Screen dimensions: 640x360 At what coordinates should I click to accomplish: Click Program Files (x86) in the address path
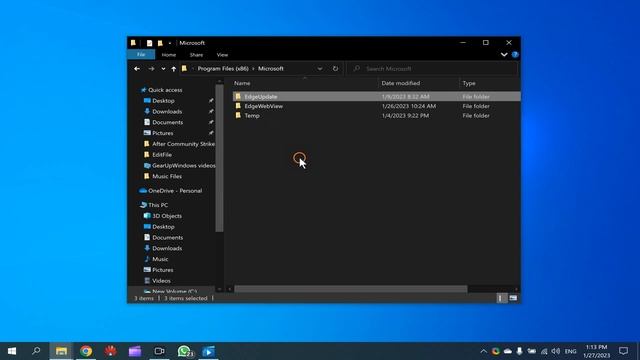point(223,69)
